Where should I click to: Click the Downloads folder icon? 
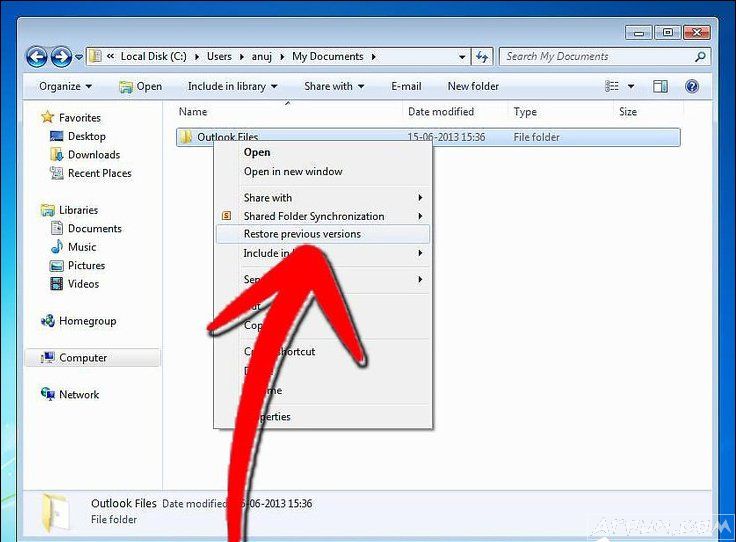(56, 154)
